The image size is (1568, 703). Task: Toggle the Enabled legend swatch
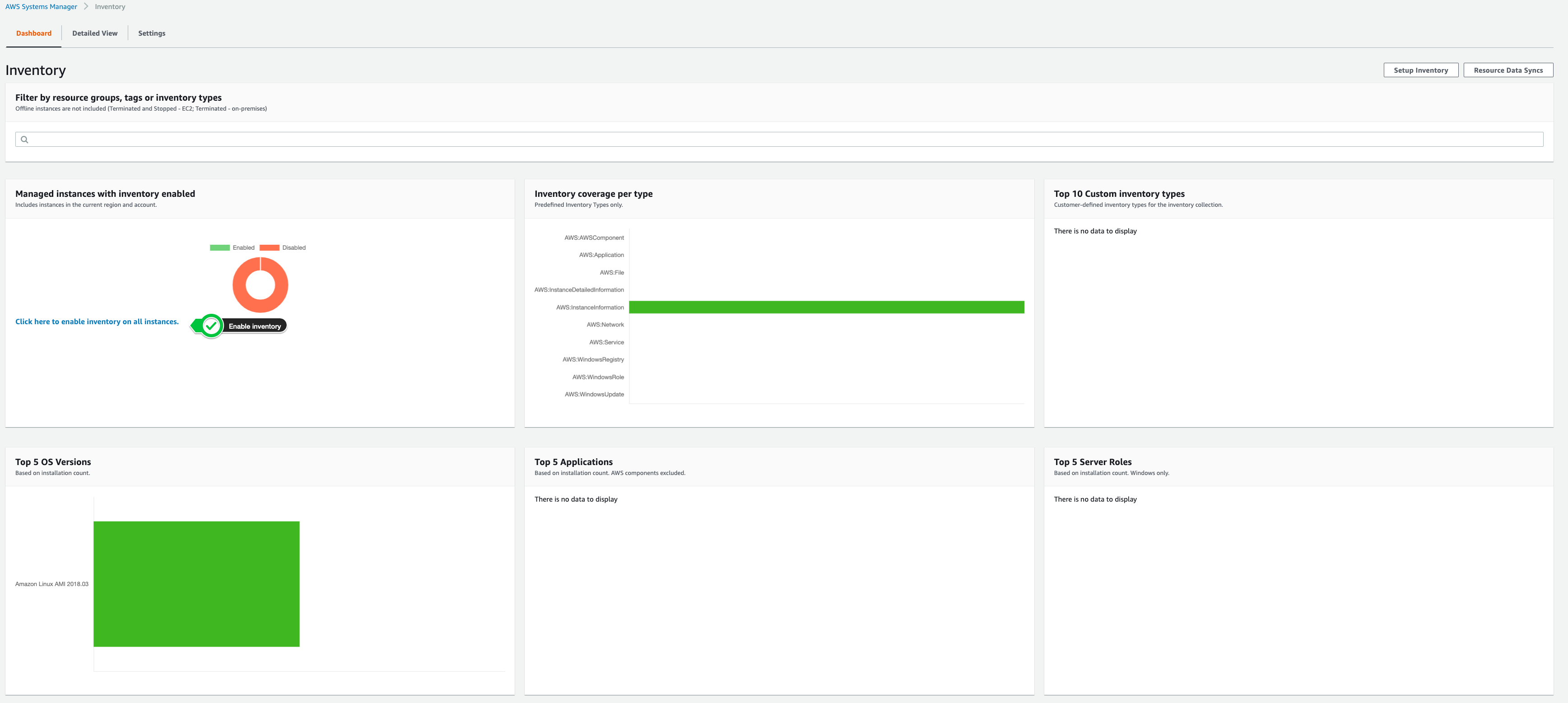coord(220,248)
